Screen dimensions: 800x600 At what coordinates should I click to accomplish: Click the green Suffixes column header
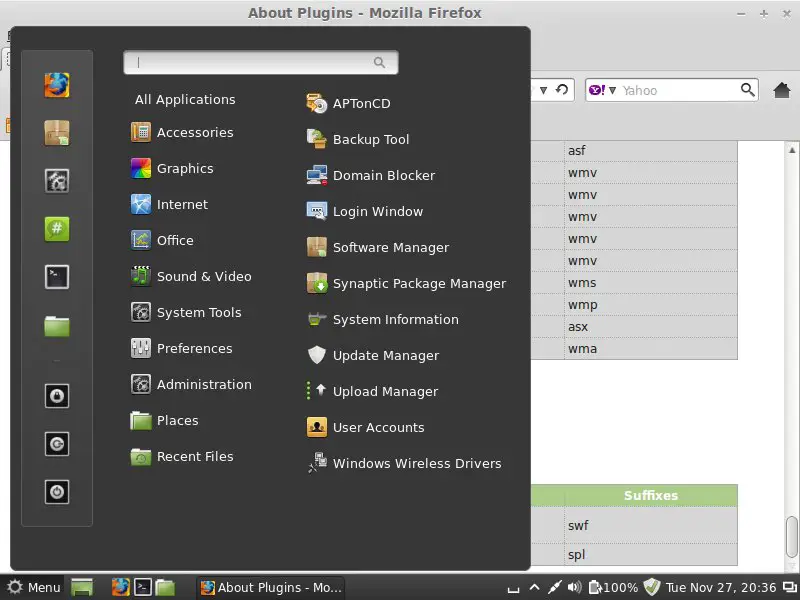tap(651, 495)
